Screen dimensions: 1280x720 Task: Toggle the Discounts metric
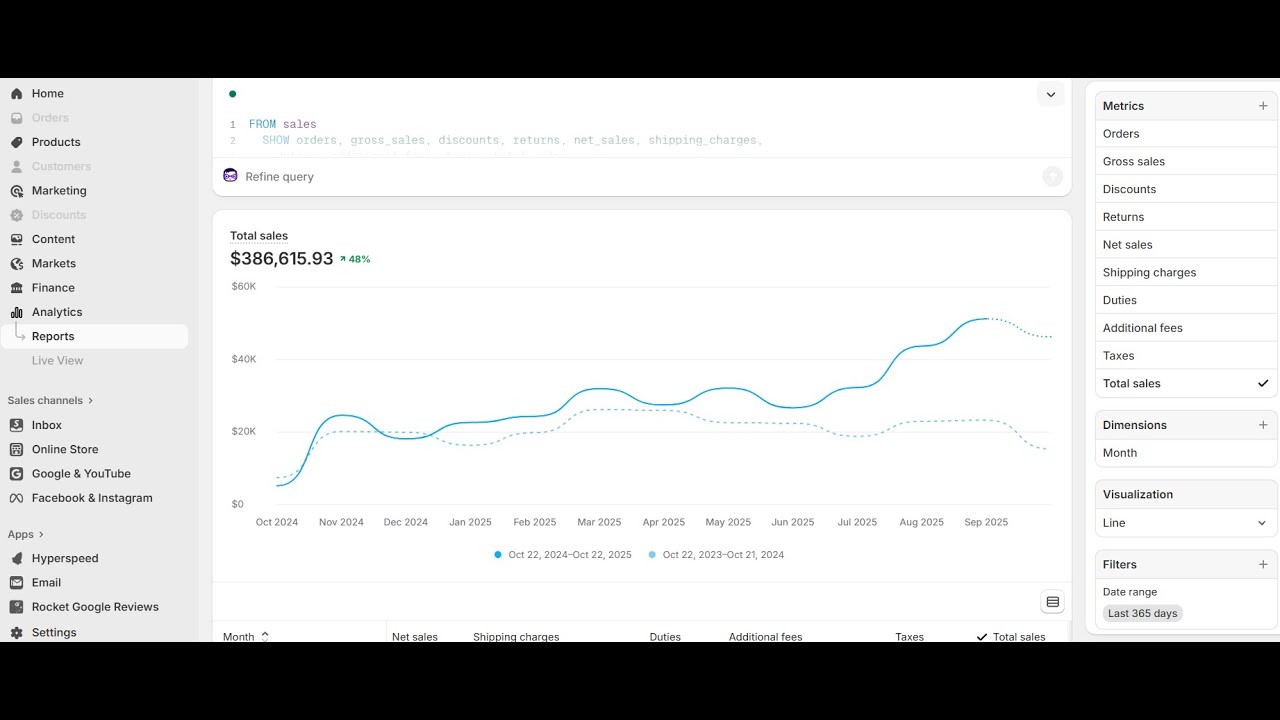1186,189
